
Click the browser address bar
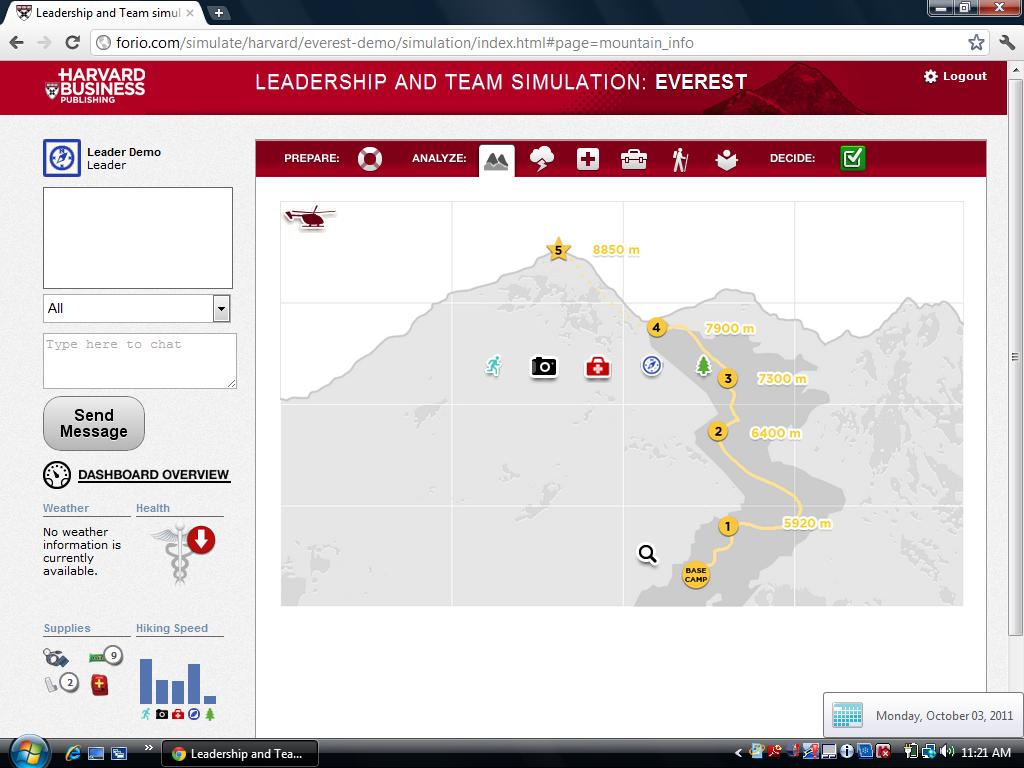[522, 43]
